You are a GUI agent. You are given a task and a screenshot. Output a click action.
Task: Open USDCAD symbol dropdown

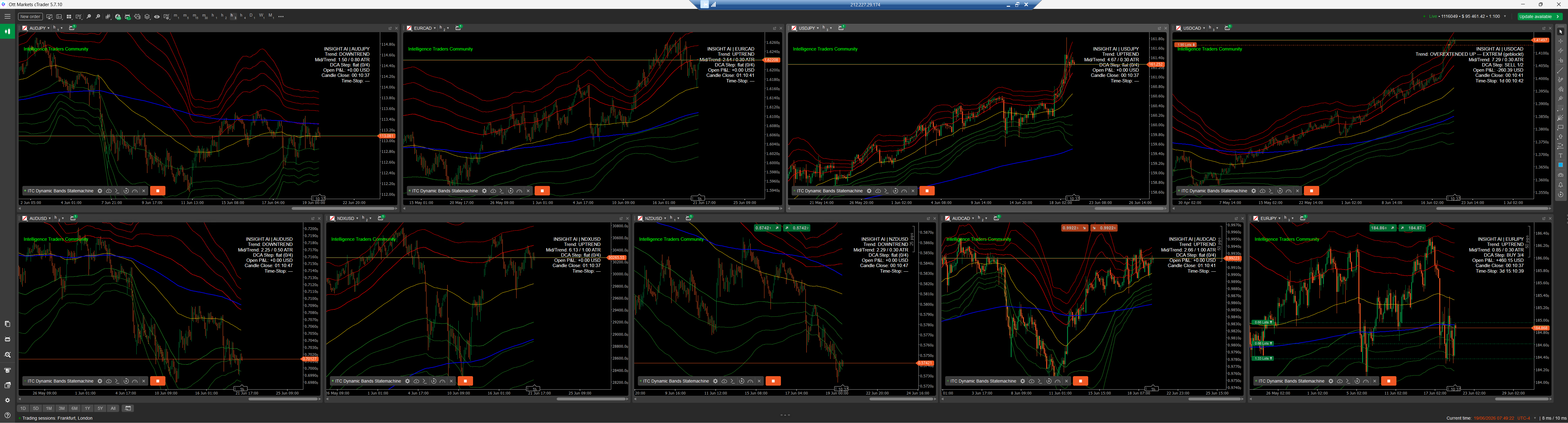1194,28
